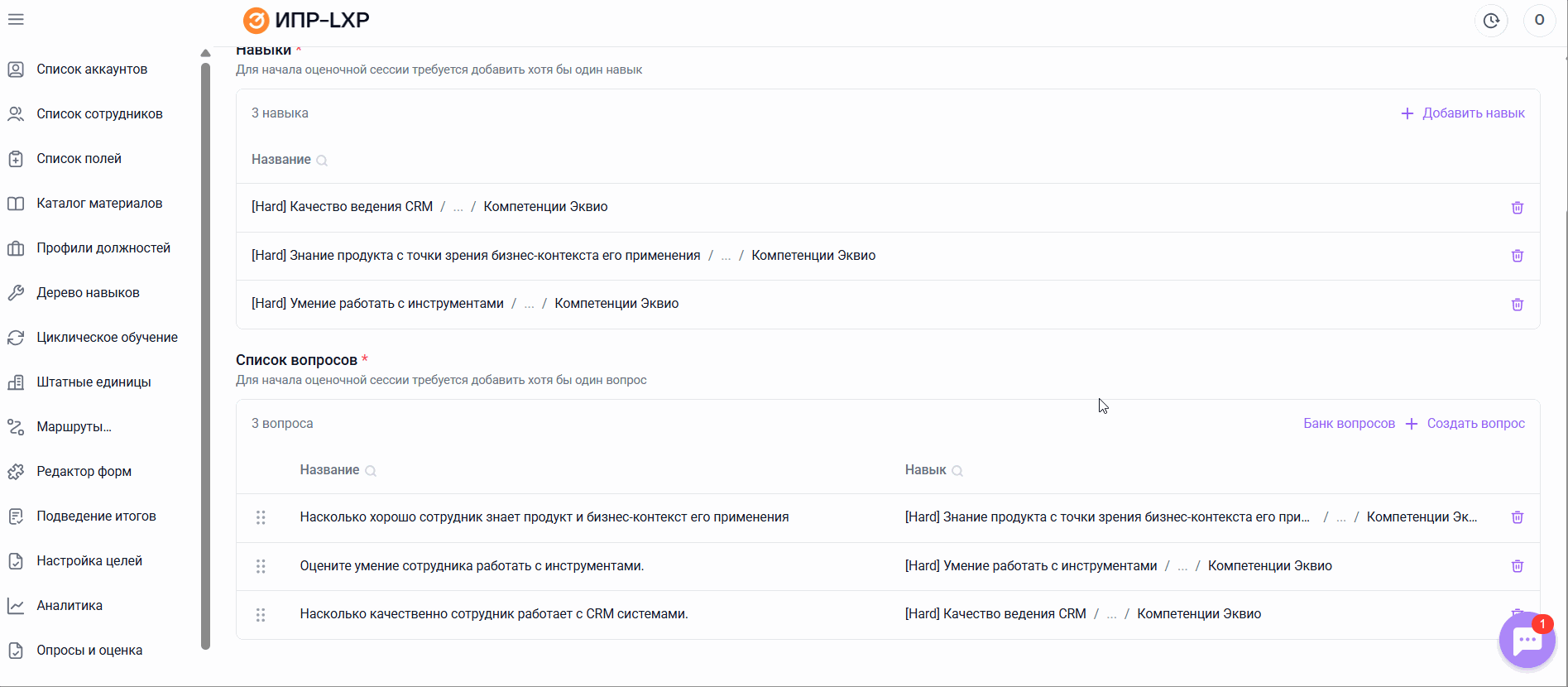Go to 'Редактор форм' sidebar item
Viewport: 1568px width, 687px height.
[x=84, y=472]
